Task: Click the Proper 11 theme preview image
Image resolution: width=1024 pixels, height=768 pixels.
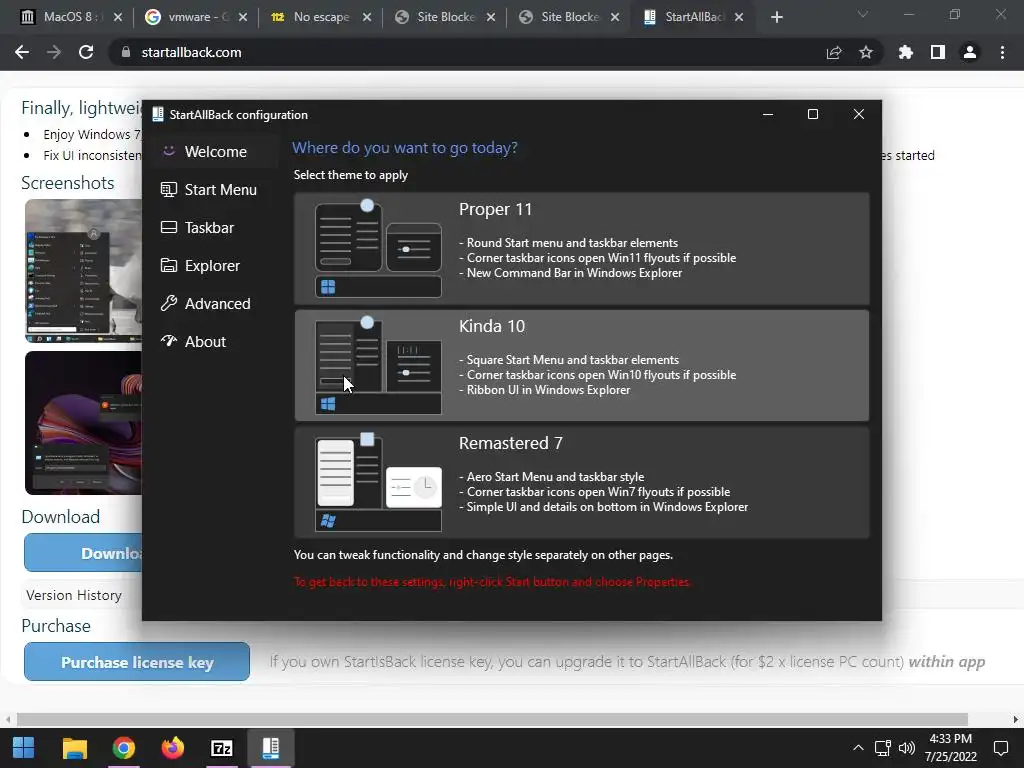Action: coord(378,249)
